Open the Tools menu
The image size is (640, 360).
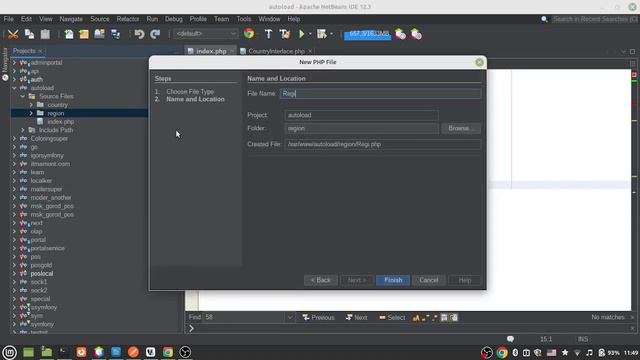tap(244, 19)
